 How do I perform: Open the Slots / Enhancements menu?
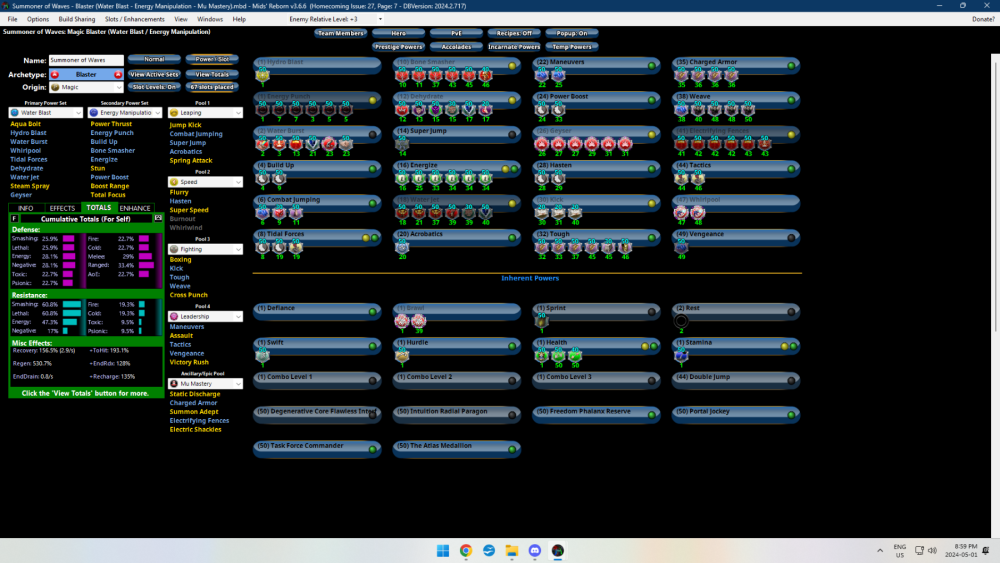point(135,19)
